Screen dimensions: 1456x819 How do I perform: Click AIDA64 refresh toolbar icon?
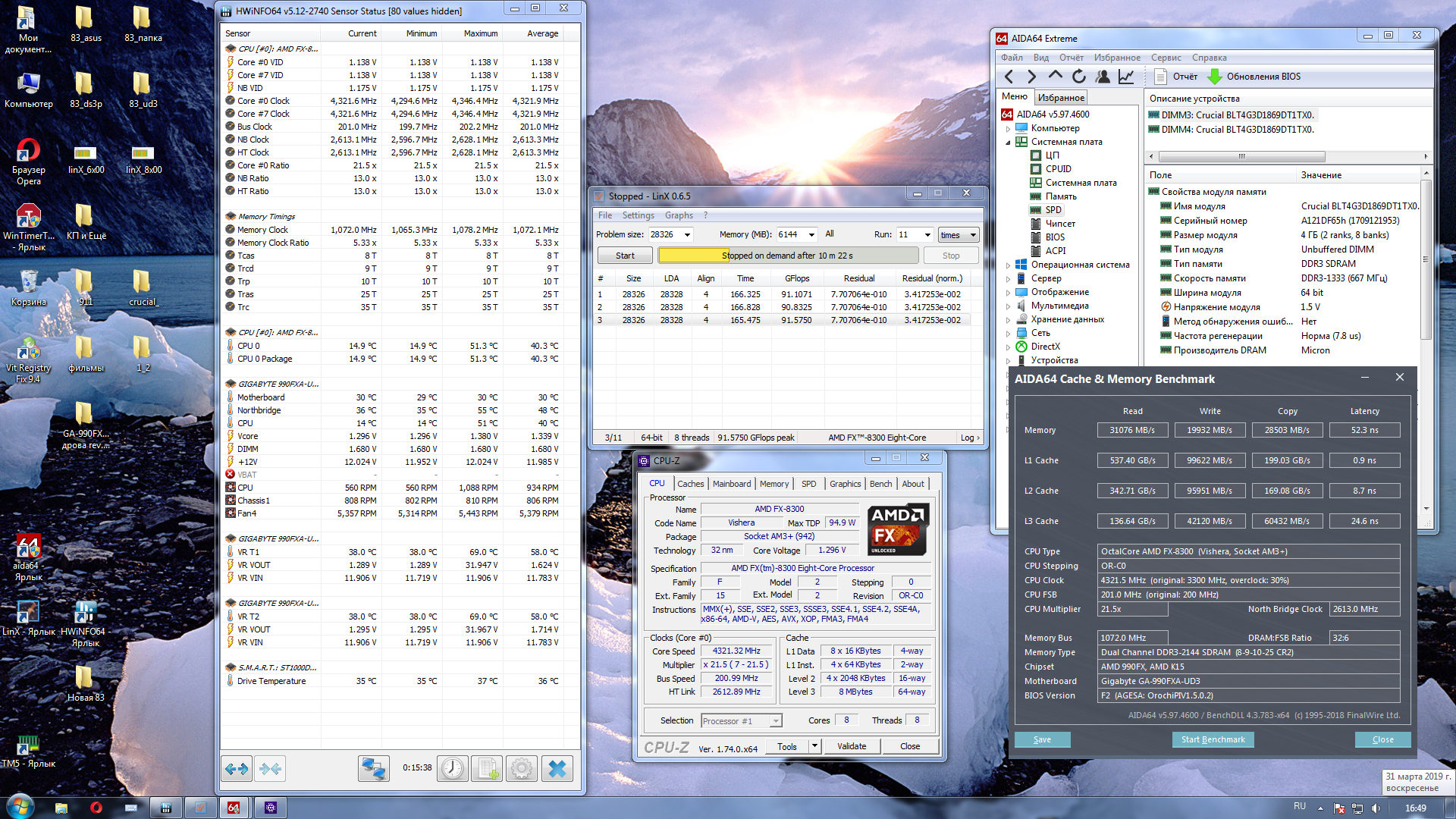tap(1078, 77)
